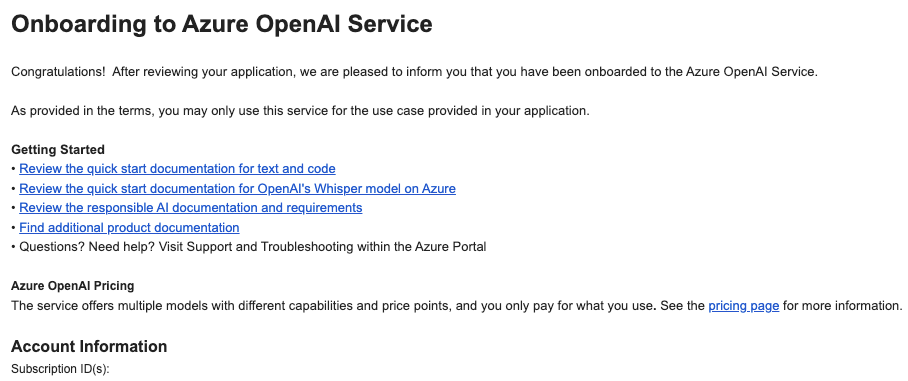The height and width of the screenshot is (381, 908).
Task: Follow the Find additional product documentation link
Action: coord(129,228)
